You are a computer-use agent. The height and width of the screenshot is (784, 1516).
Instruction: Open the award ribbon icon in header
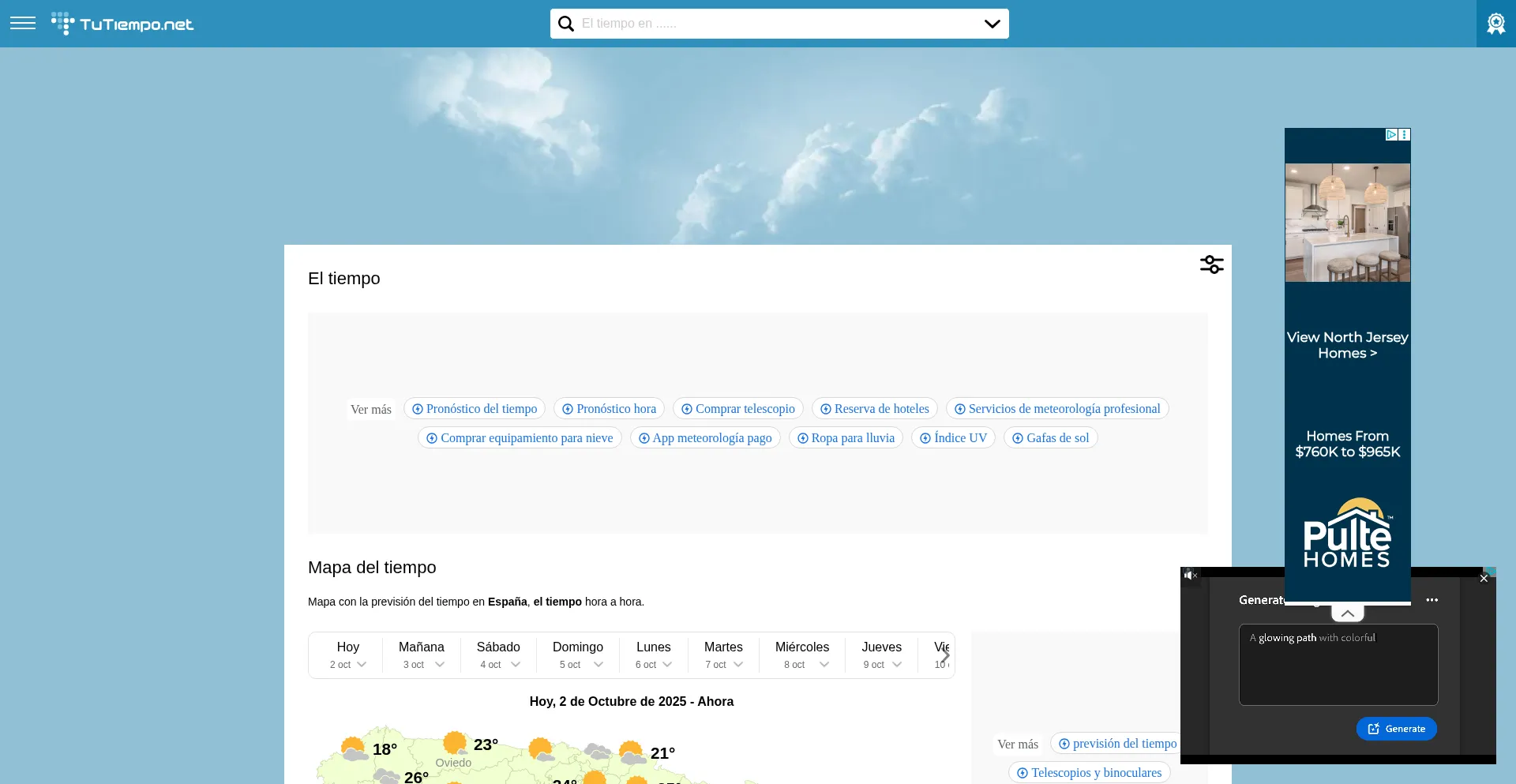[1495, 24]
